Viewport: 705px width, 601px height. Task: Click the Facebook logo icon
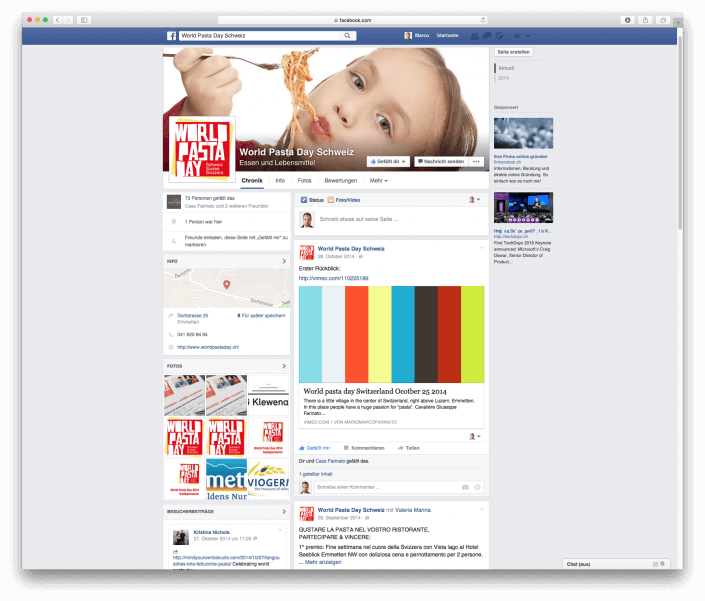pos(171,36)
